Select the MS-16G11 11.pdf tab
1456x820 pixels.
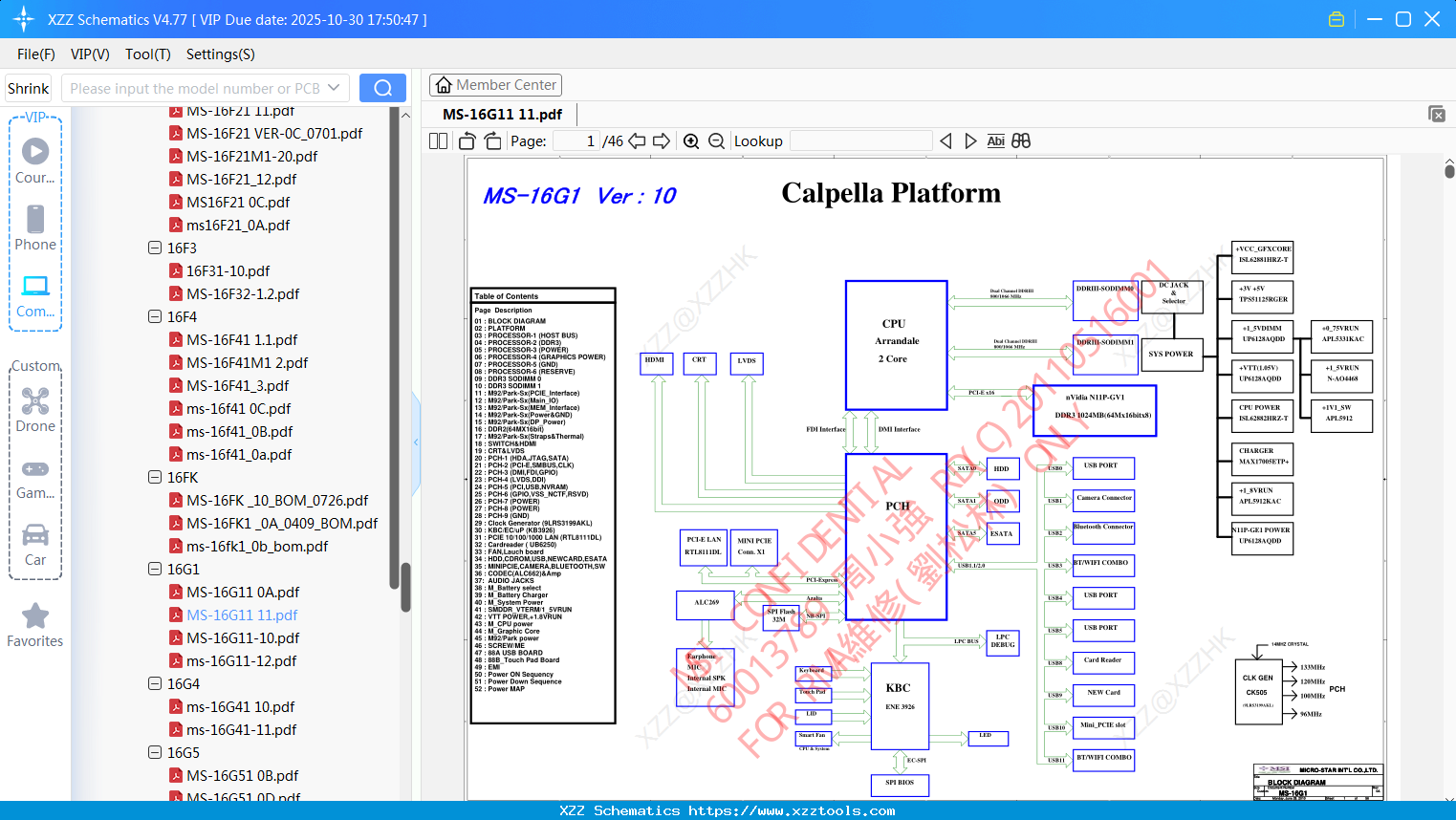[503, 115]
